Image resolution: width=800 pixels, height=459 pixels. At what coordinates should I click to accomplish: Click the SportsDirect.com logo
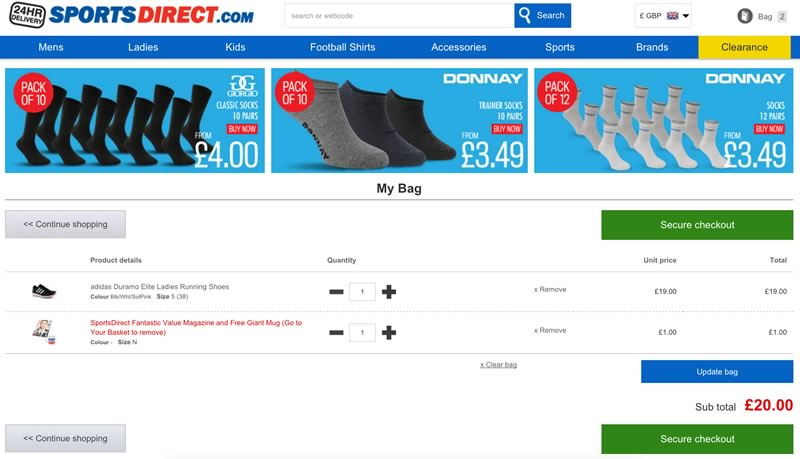click(132, 14)
